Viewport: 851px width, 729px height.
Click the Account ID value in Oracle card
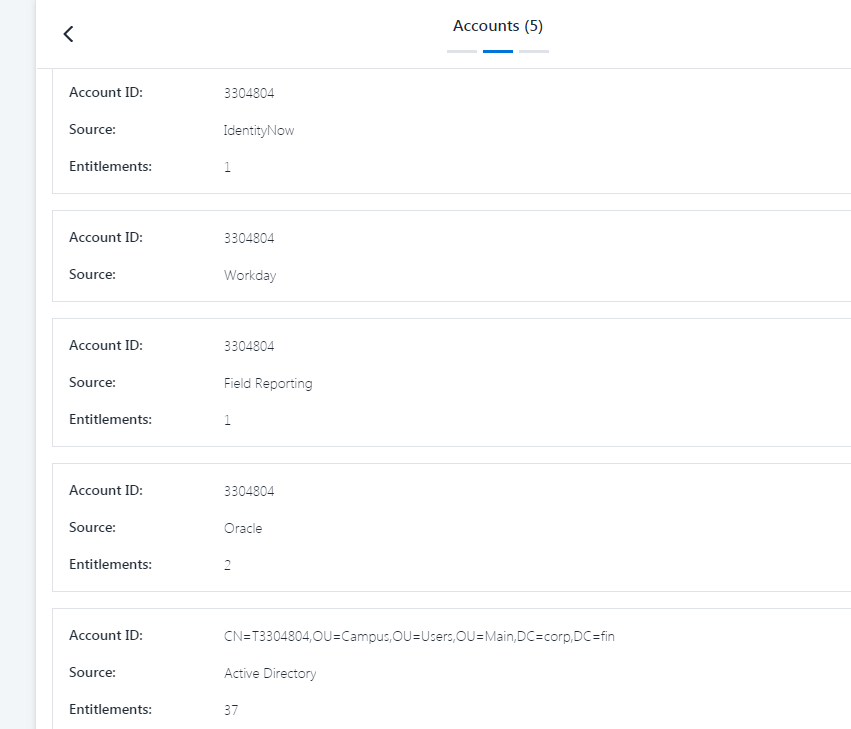[249, 491]
